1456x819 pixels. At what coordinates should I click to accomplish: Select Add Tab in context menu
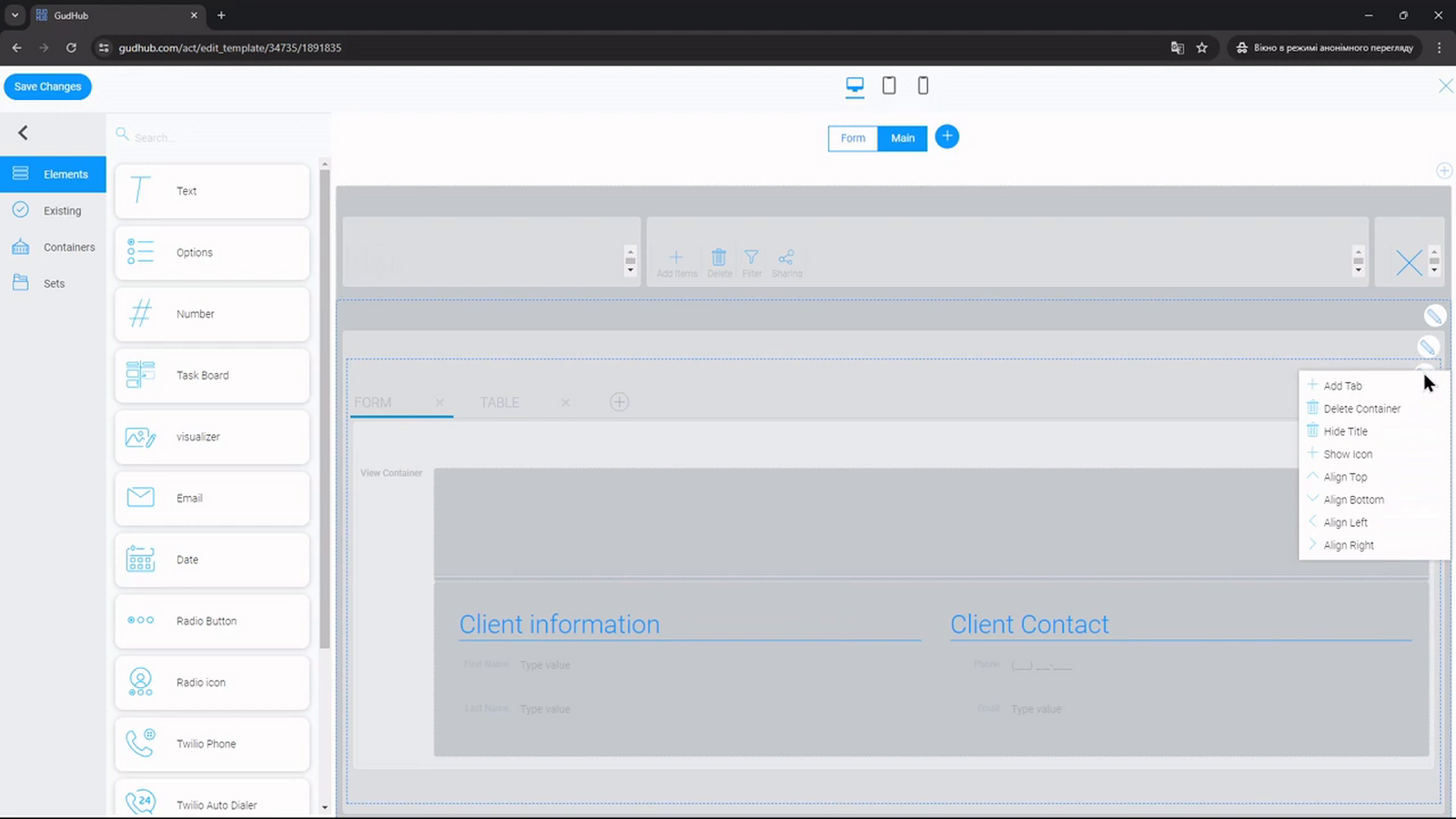1374,386
